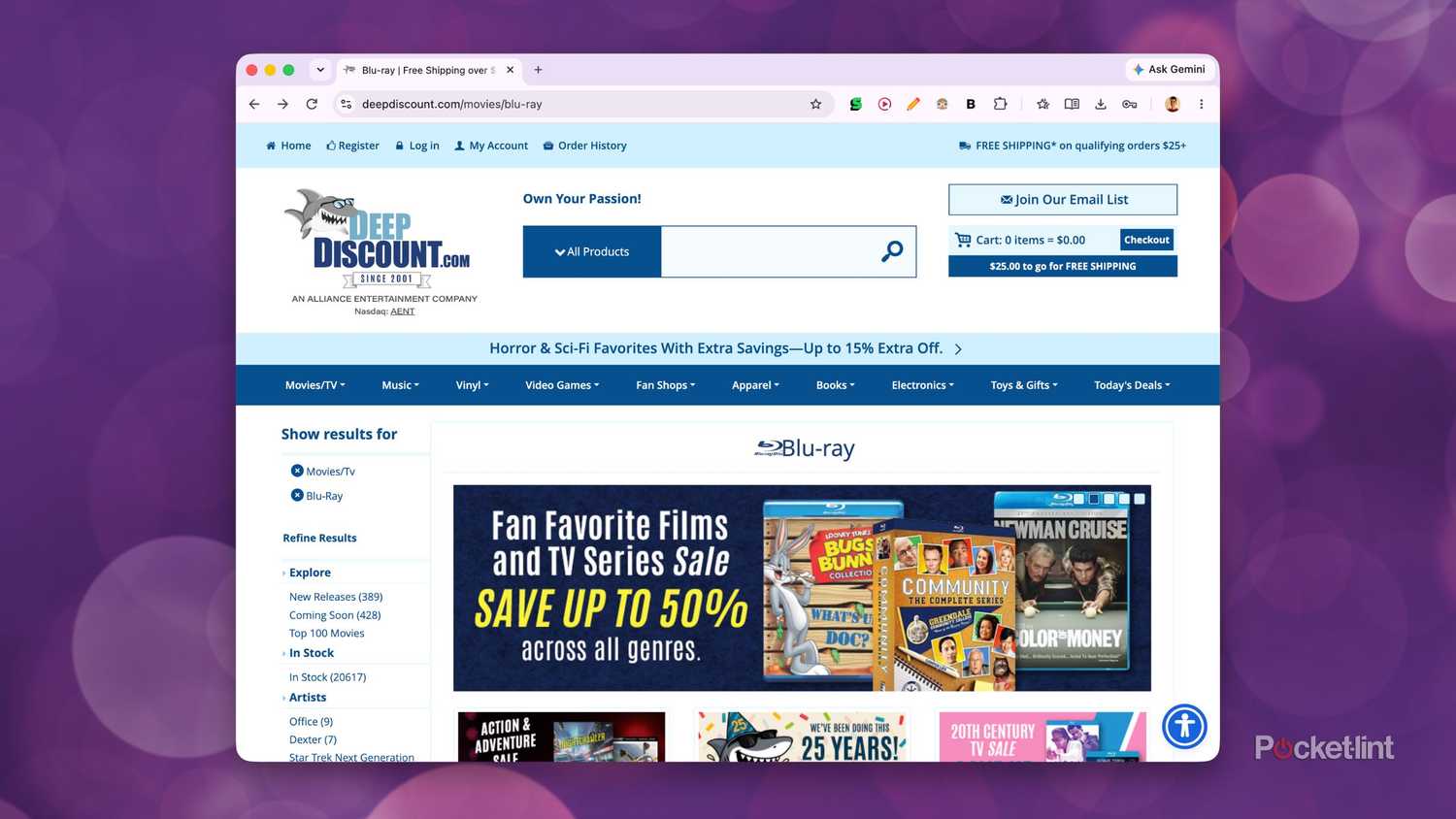Open the site information icon in address bar

(x=346, y=104)
